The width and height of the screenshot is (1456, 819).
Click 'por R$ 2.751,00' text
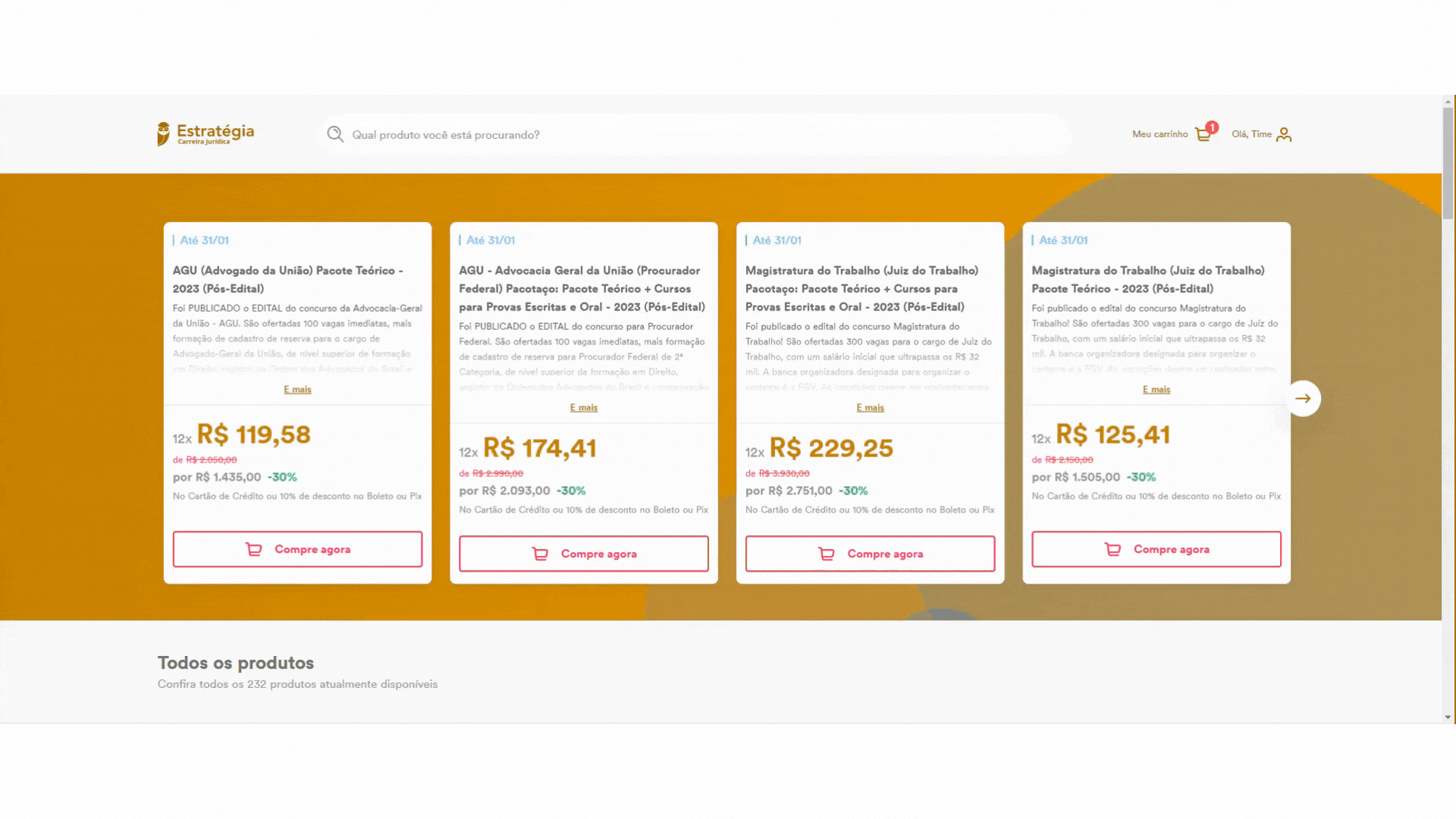point(789,491)
